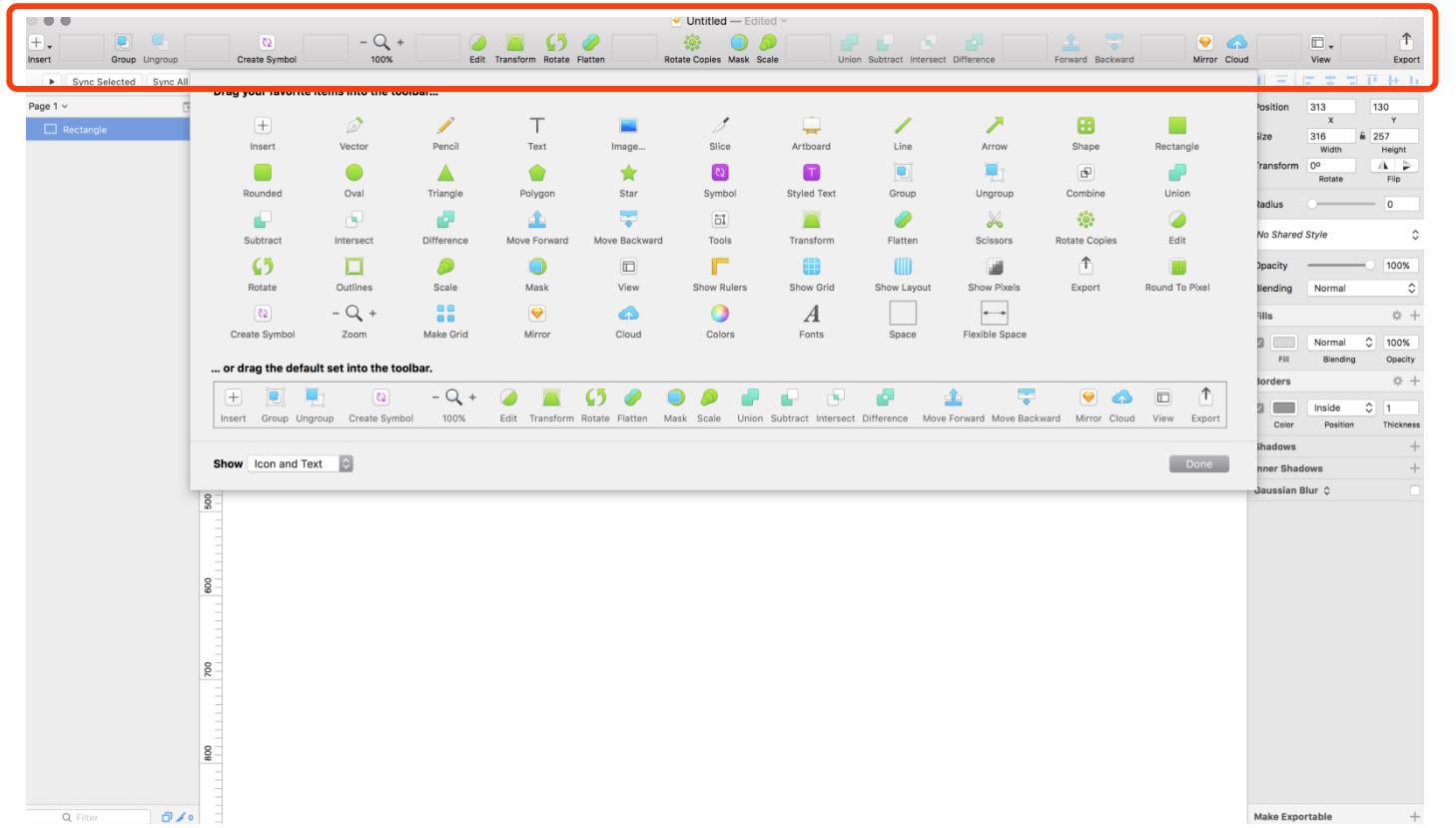Open the Show Icon and Text dropdown
This screenshot has width=1456, height=828.
pos(300,463)
